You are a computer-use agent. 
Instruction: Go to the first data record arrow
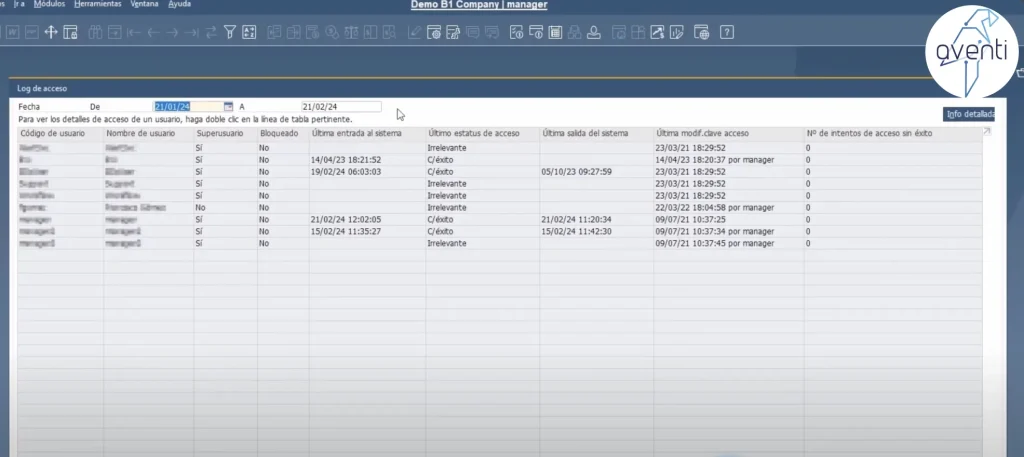tap(134, 32)
